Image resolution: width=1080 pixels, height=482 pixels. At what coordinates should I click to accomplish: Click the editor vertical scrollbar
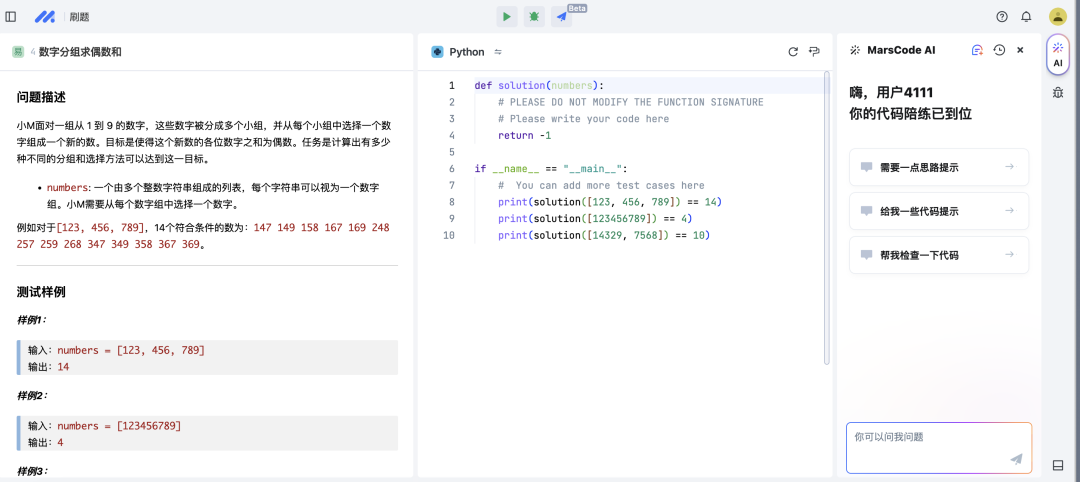pyautogui.click(x=828, y=218)
